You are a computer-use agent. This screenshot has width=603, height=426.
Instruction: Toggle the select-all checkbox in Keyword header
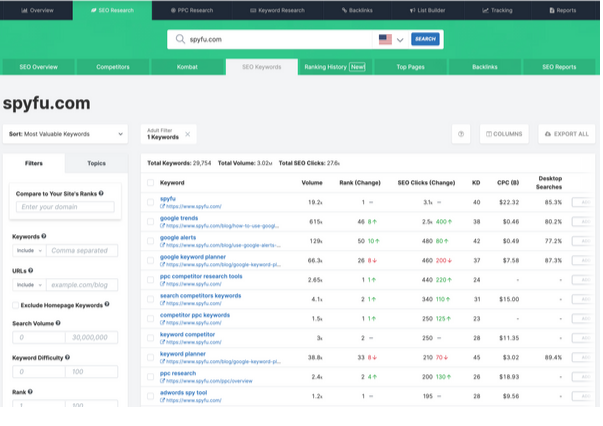150,183
